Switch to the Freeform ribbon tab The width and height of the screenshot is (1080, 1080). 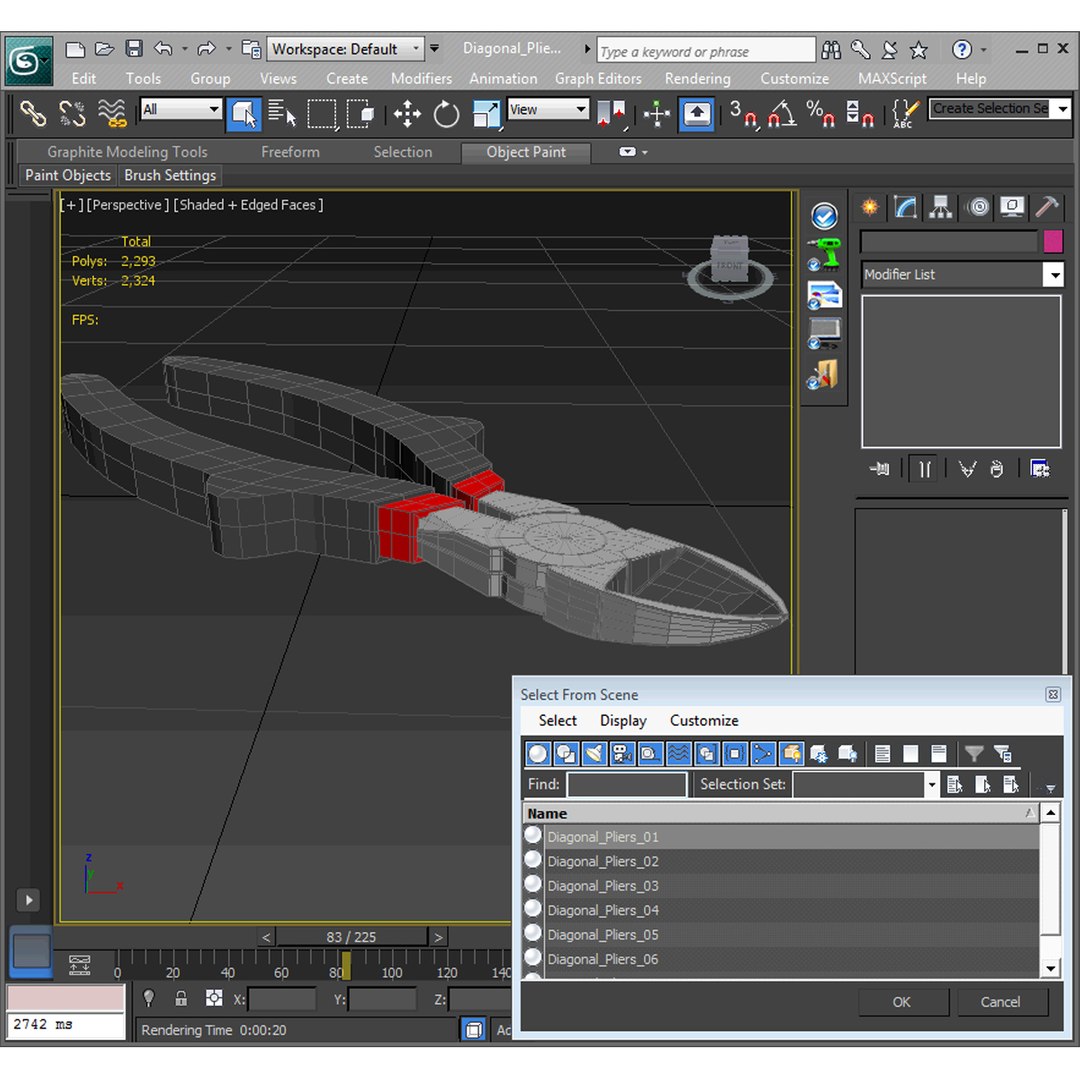point(290,152)
